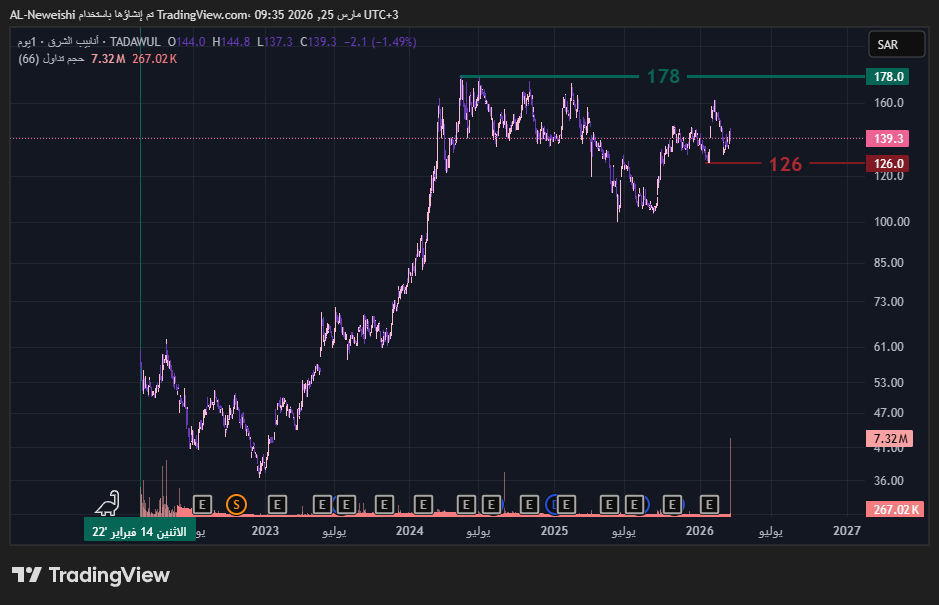Click the pink 139.3 current price label
The width and height of the screenshot is (939, 605).
click(887, 139)
